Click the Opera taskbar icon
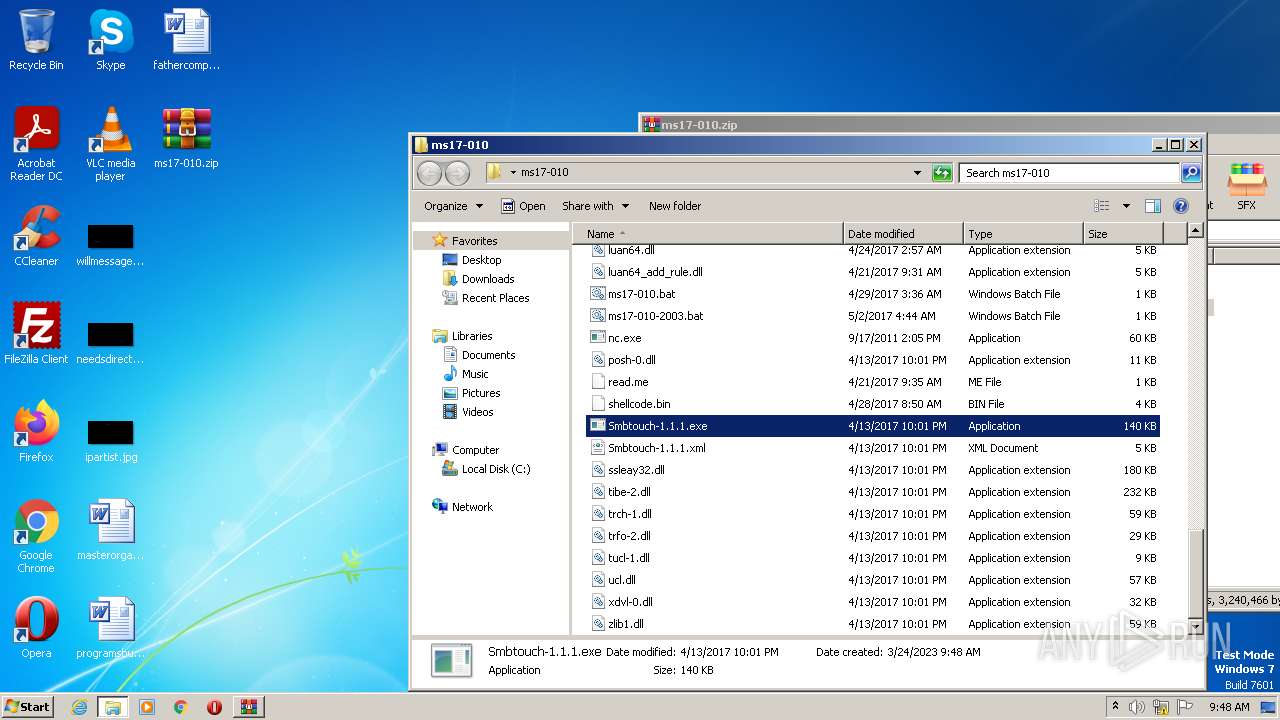 pos(214,707)
